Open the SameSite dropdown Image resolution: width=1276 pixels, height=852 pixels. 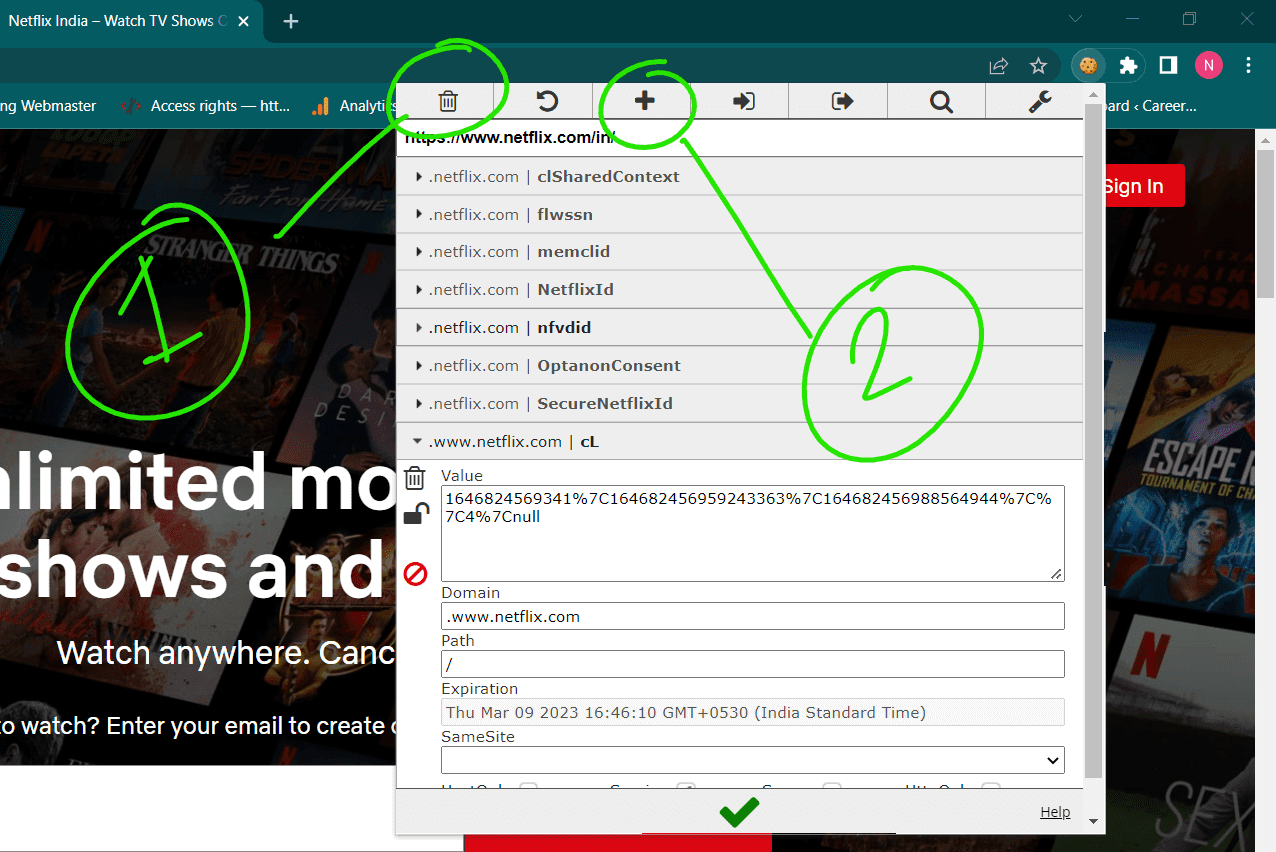(x=753, y=761)
